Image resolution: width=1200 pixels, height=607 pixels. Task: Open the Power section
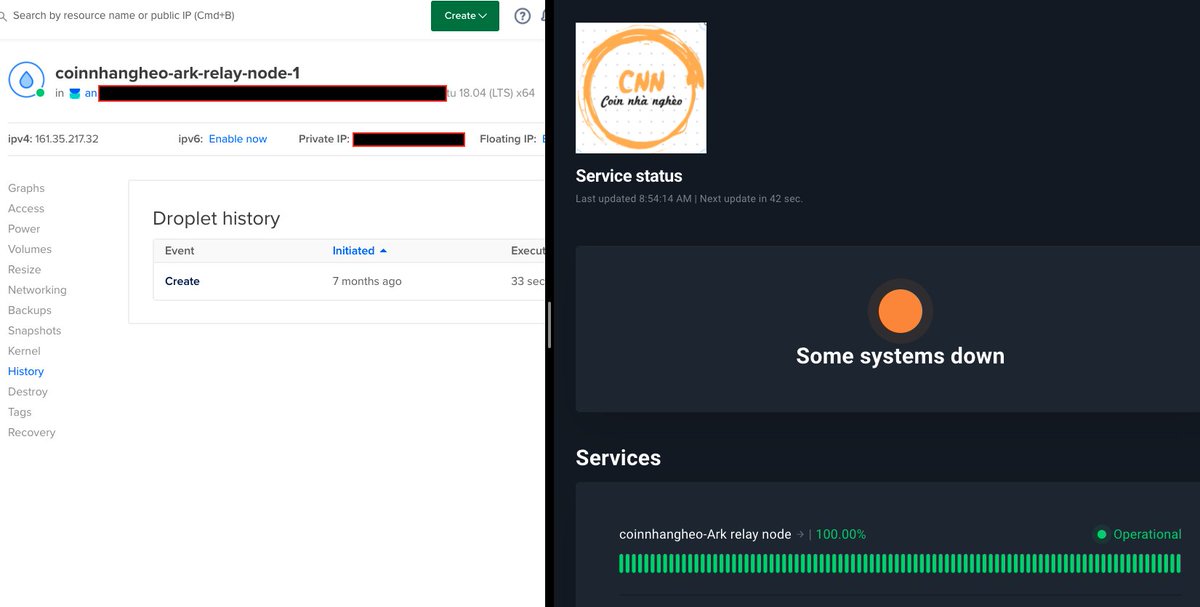click(24, 229)
